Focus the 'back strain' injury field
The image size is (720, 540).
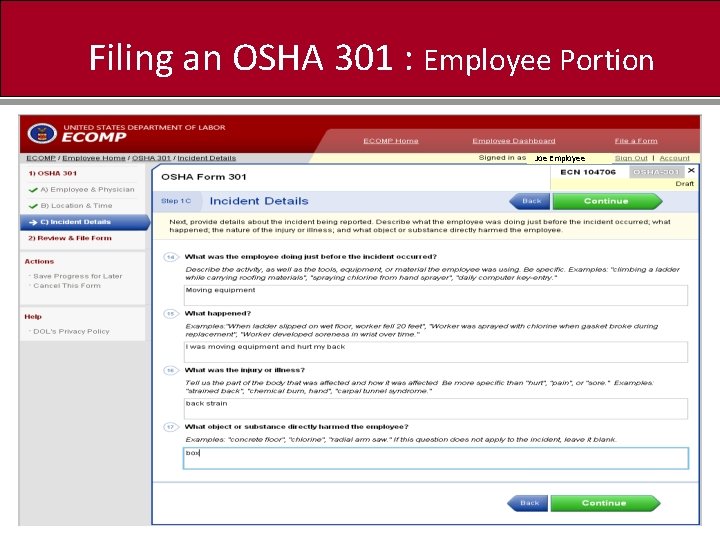point(436,408)
